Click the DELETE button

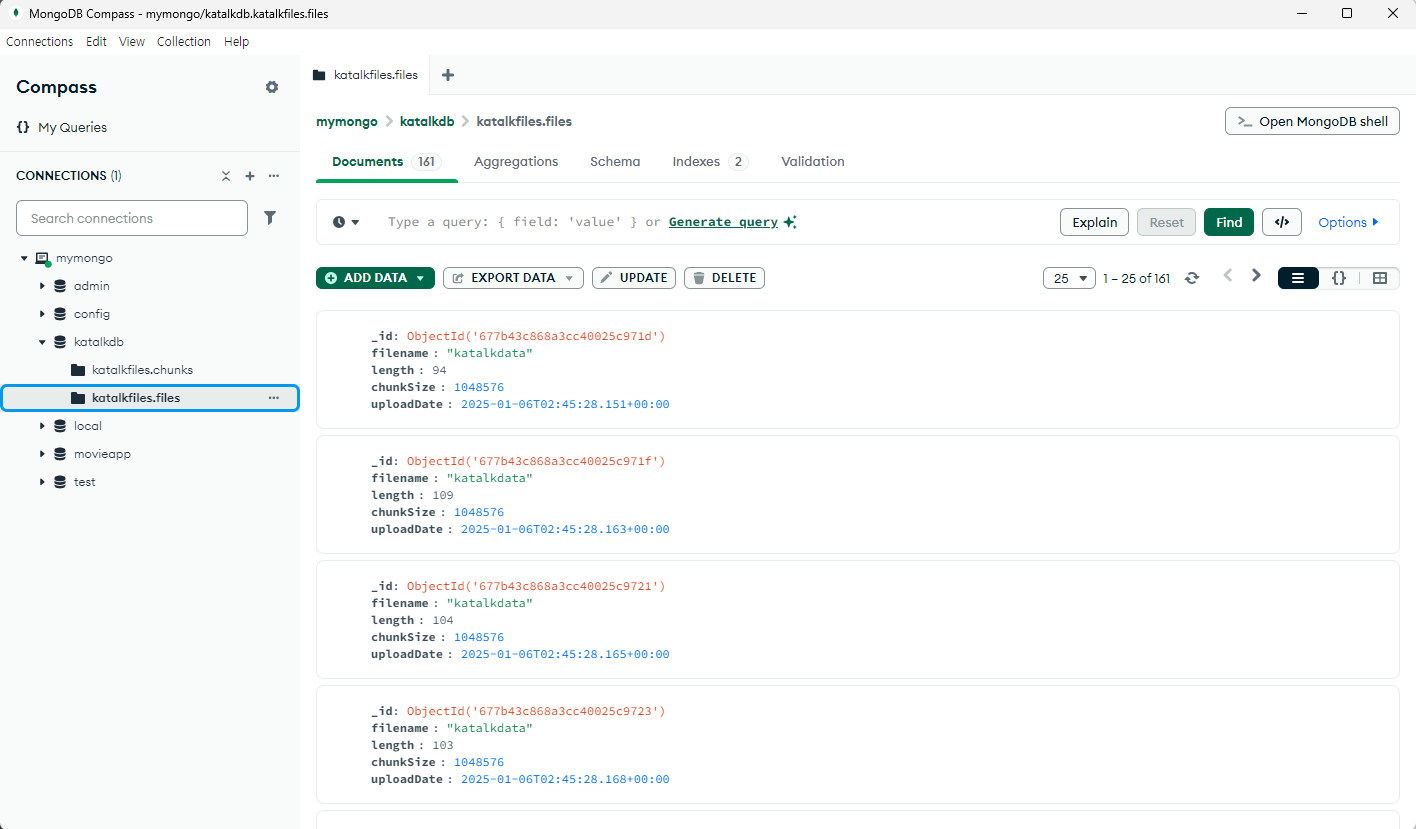click(x=724, y=278)
